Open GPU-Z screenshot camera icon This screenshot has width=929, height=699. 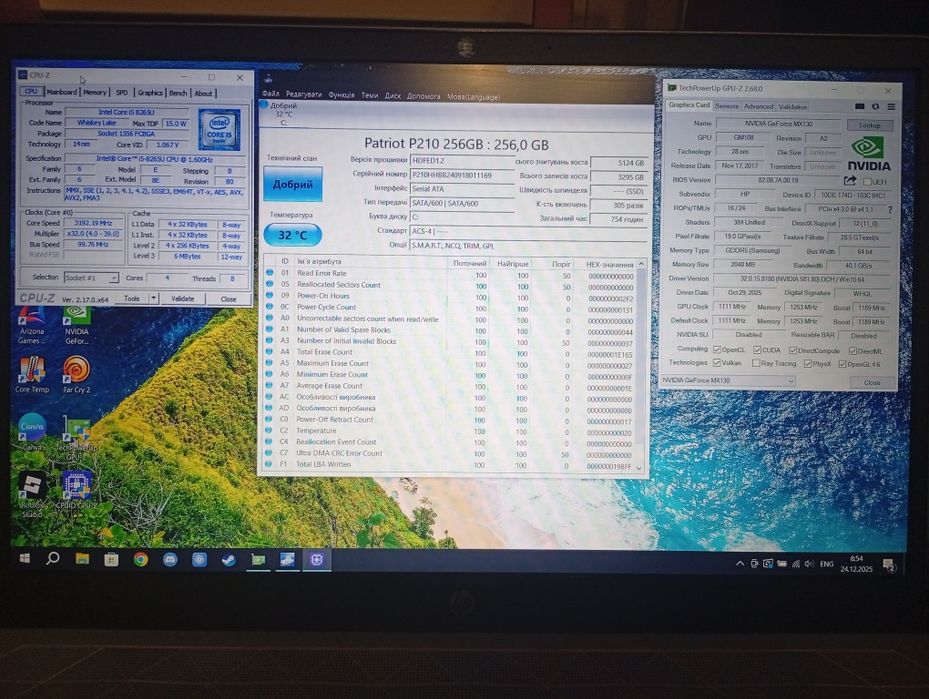pos(860,107)
